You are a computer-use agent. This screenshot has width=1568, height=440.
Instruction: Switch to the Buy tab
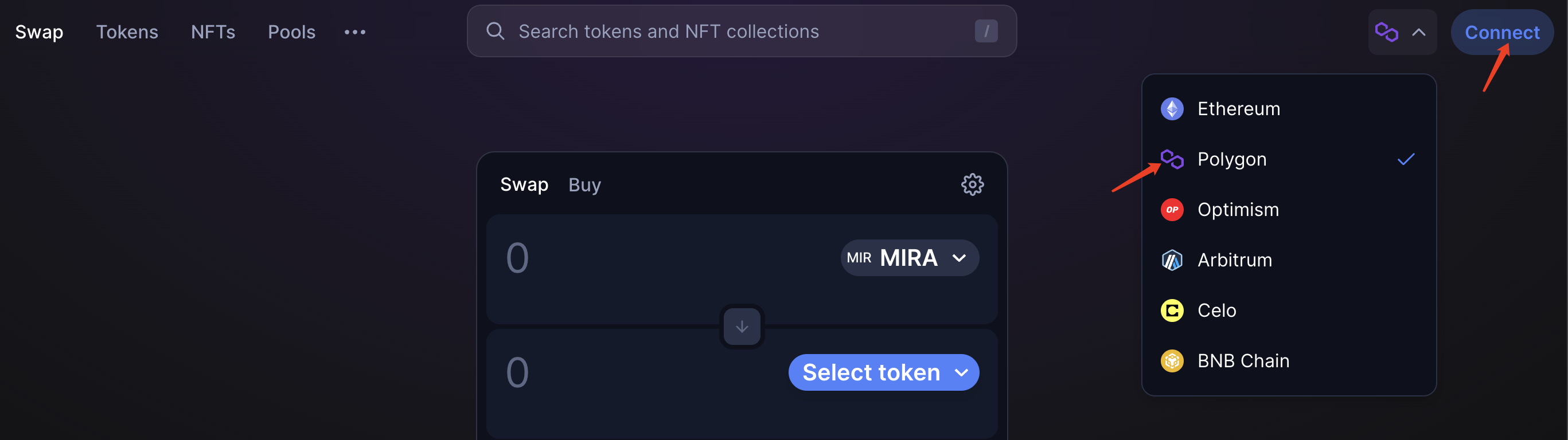pos(584,184)
